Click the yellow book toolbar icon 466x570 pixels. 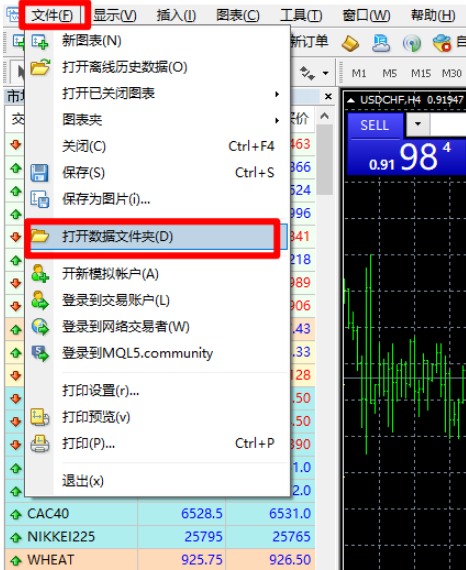[x=350, y=43]
